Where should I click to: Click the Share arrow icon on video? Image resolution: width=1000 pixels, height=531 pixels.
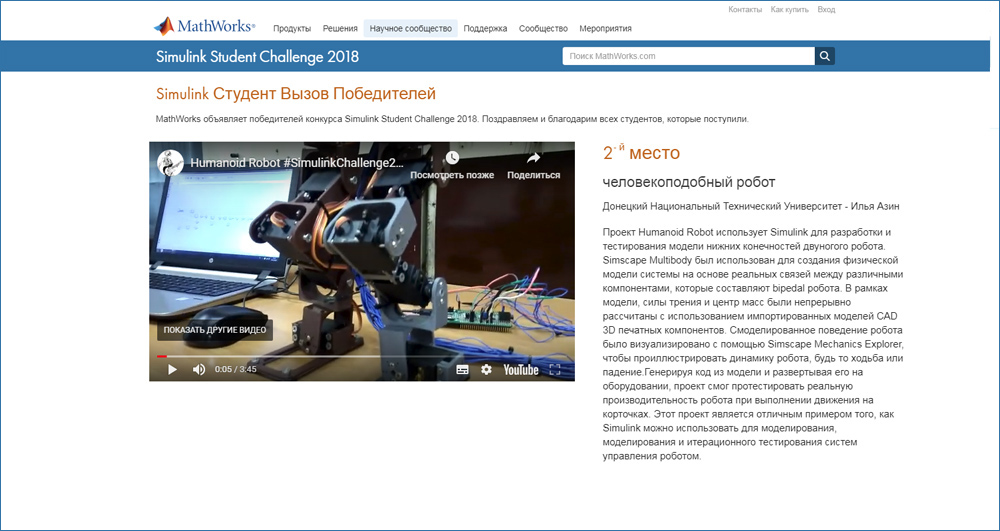(x=534, y=157)
